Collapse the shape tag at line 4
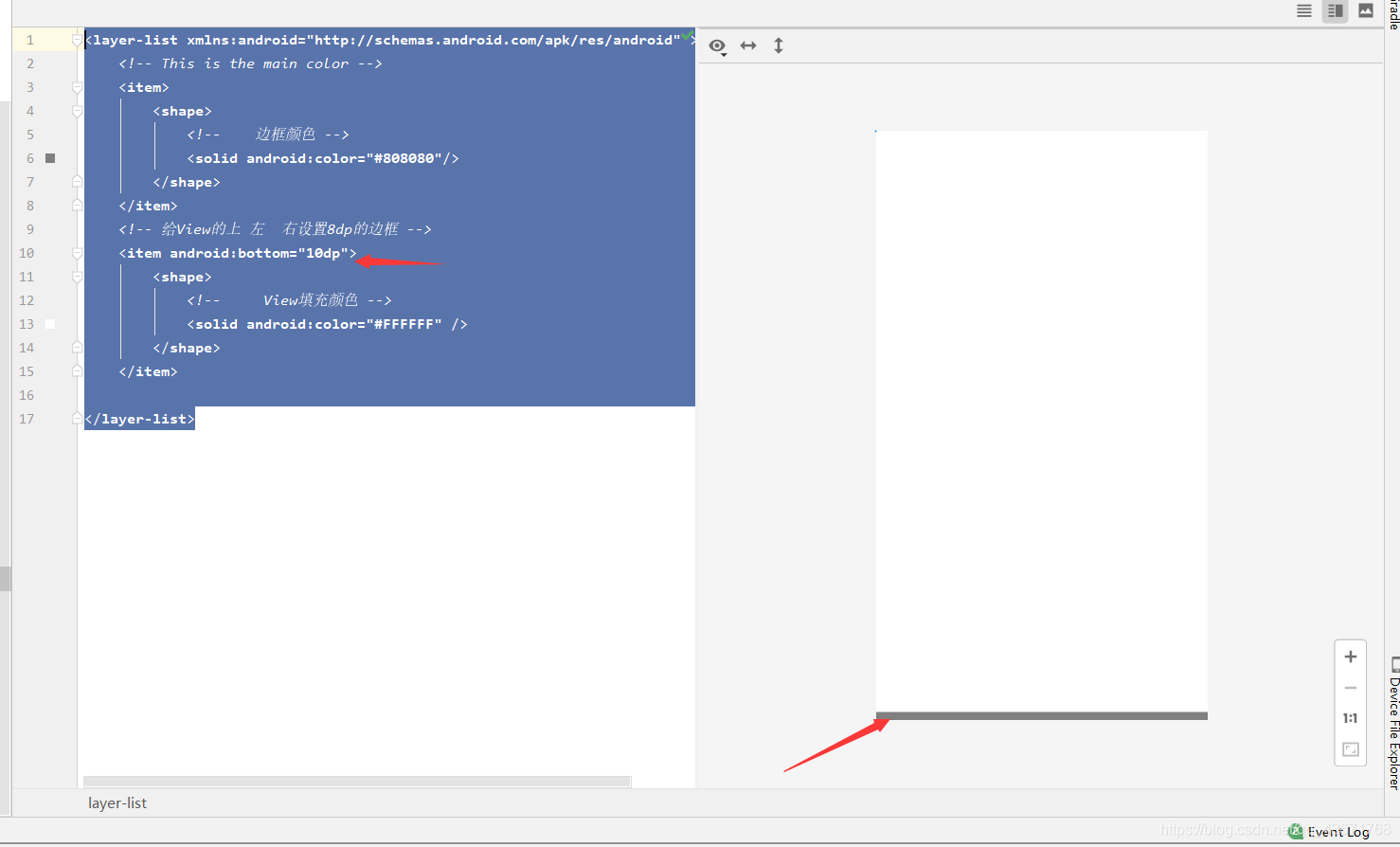The width and height of the screenshot is (1400, 847). tap(78, 111)
